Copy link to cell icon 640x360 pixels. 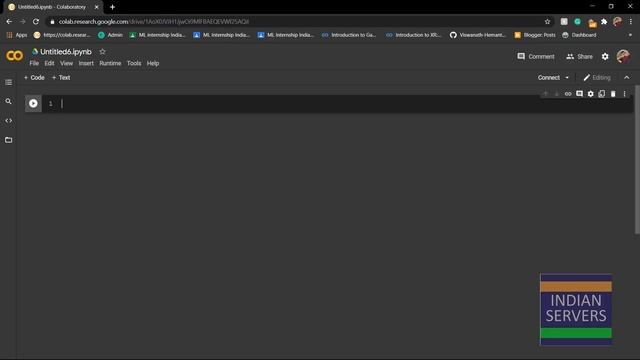point(568,94)
